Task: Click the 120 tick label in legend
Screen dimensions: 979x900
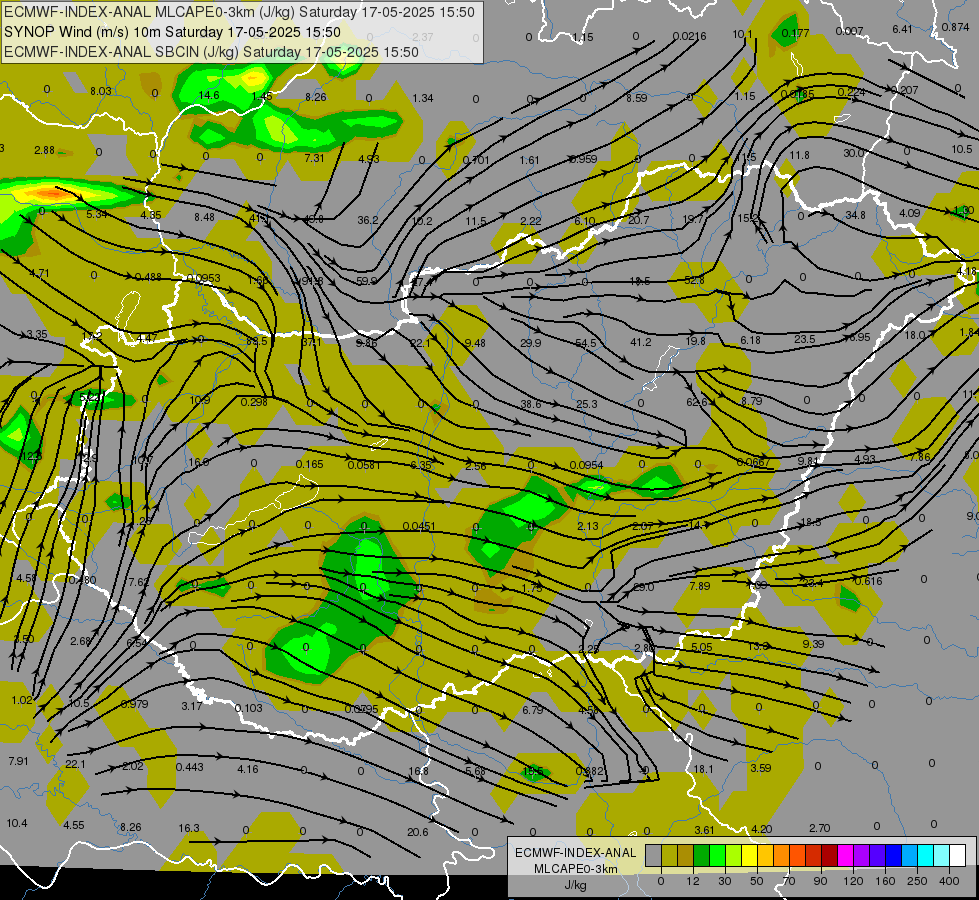Action: [853, 881]
